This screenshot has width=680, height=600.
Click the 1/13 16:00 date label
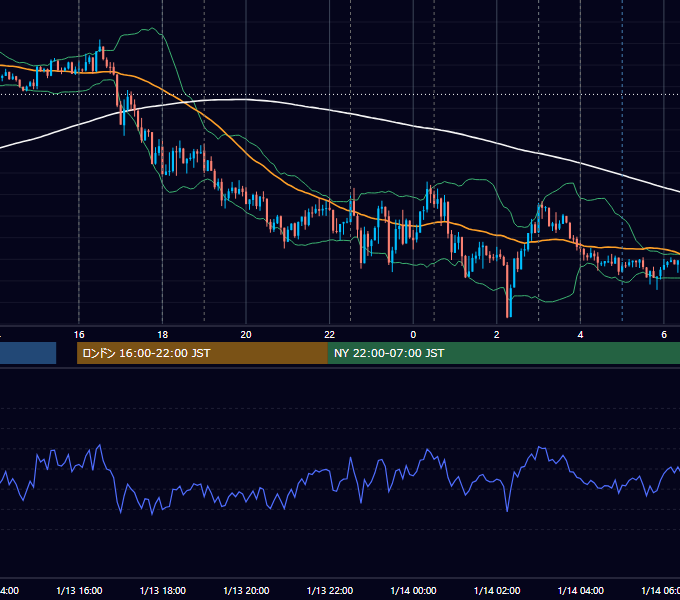pos(79,591)
